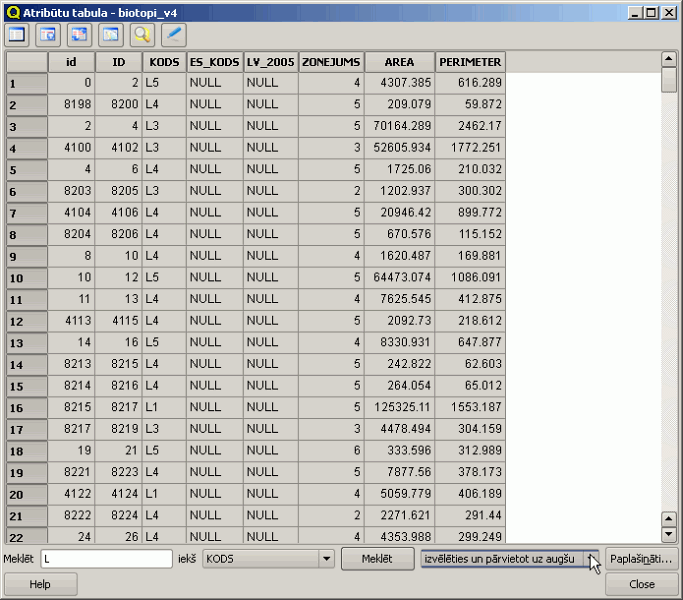The width and height of the screenshot is (683, 600).
Task: Click the PERIMETER column header
Action: 470,62
